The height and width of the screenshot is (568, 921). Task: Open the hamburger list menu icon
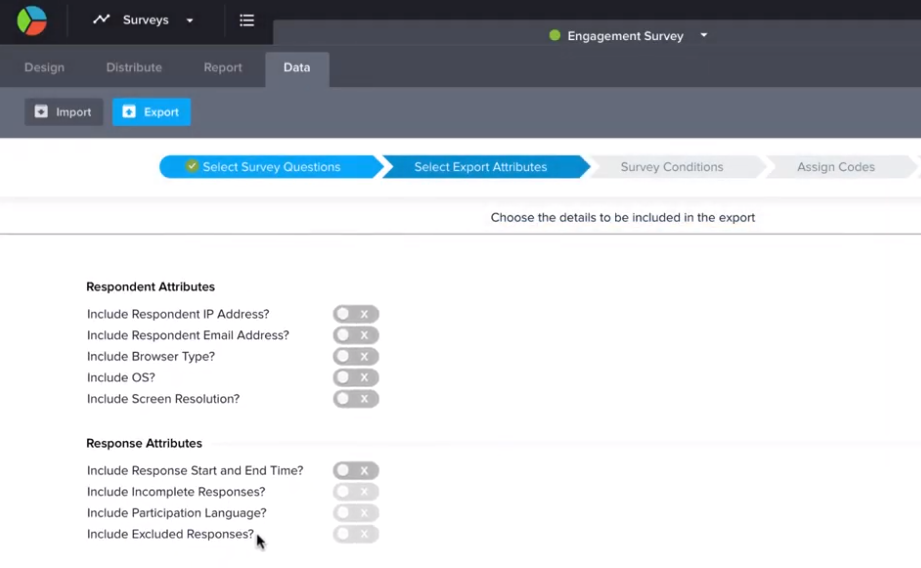(x=247, y=20)
